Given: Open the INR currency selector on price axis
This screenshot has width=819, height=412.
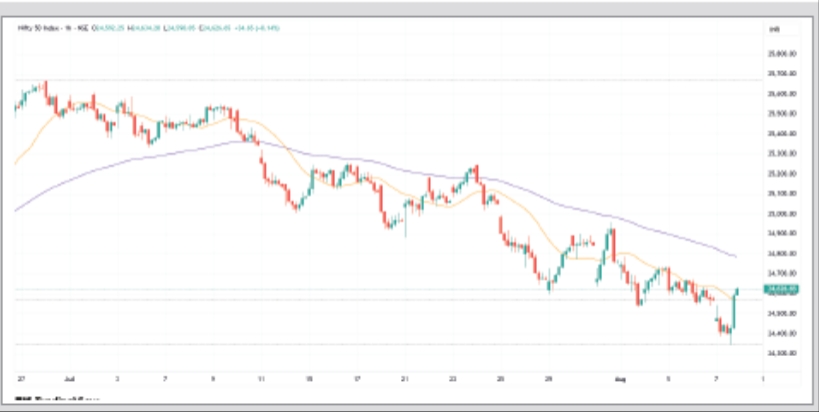Looking at the screenshot, I should (774, 33).
